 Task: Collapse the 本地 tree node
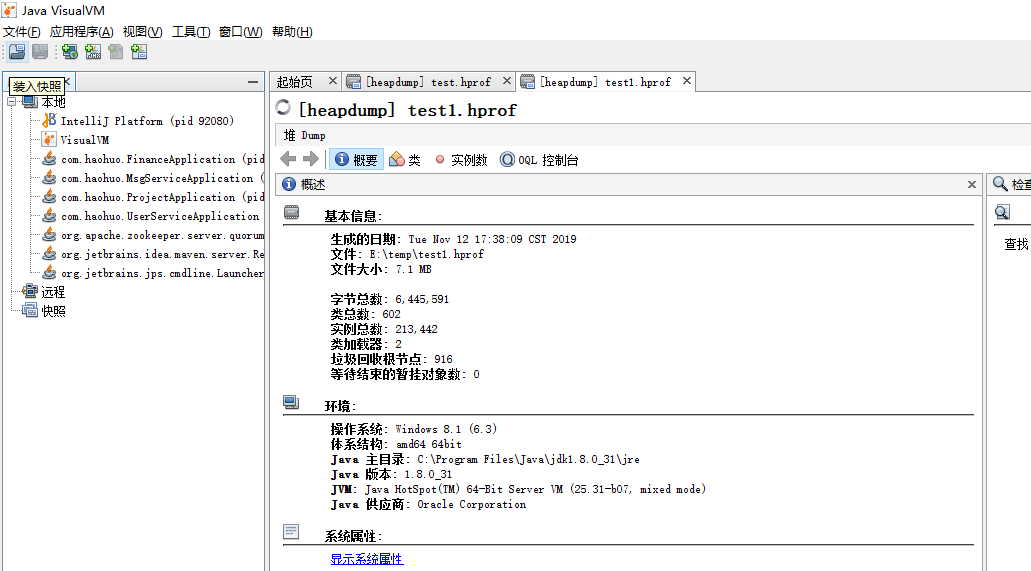tap(12, 102)
